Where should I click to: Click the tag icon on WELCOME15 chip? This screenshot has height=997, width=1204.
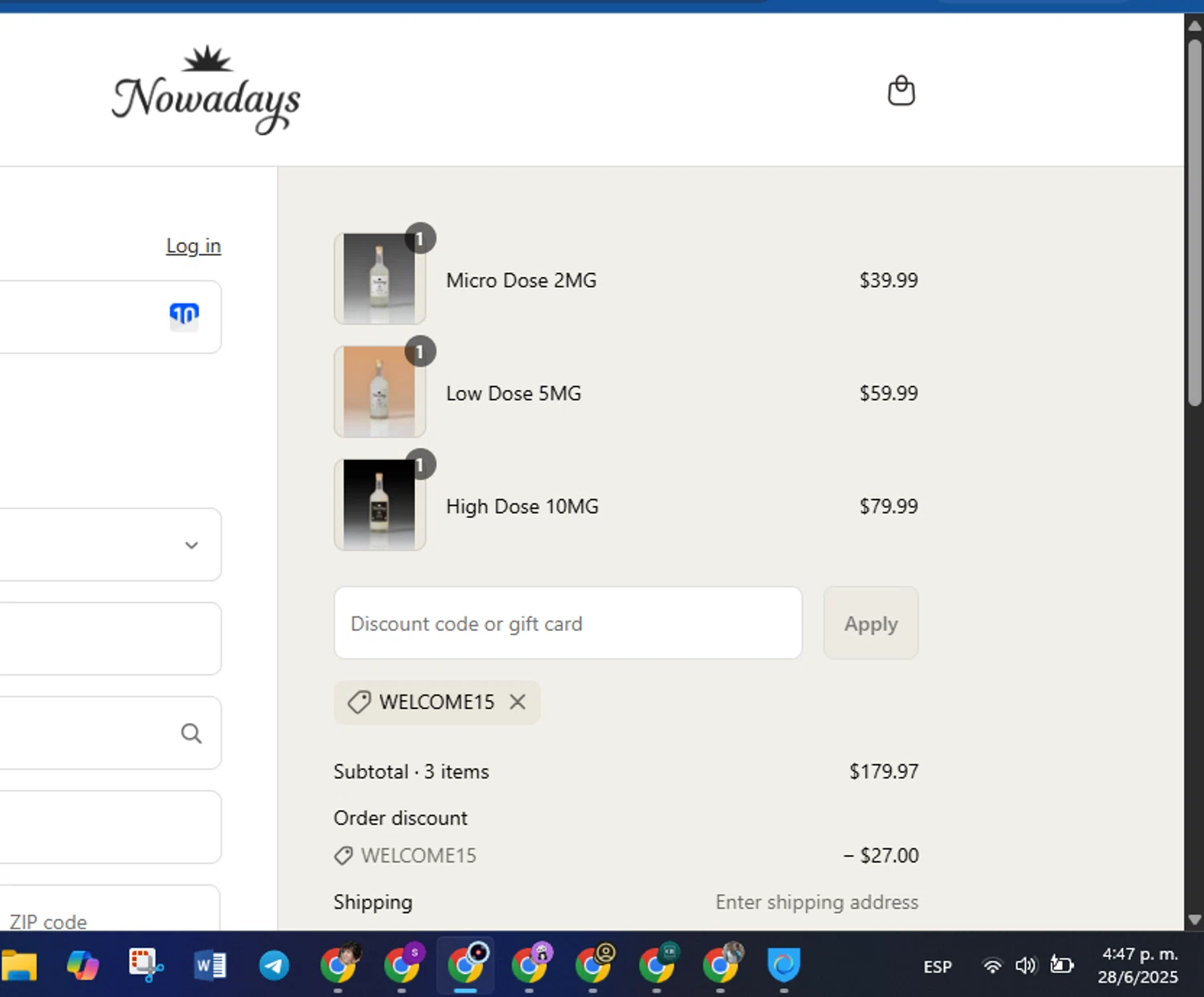click(359, 702)
